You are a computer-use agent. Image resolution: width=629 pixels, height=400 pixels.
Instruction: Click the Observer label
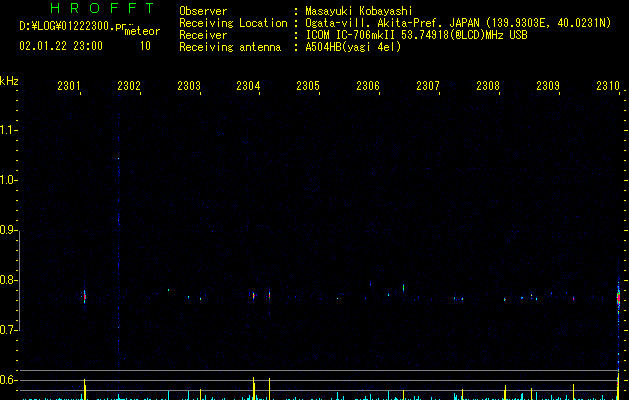[203, 11]
